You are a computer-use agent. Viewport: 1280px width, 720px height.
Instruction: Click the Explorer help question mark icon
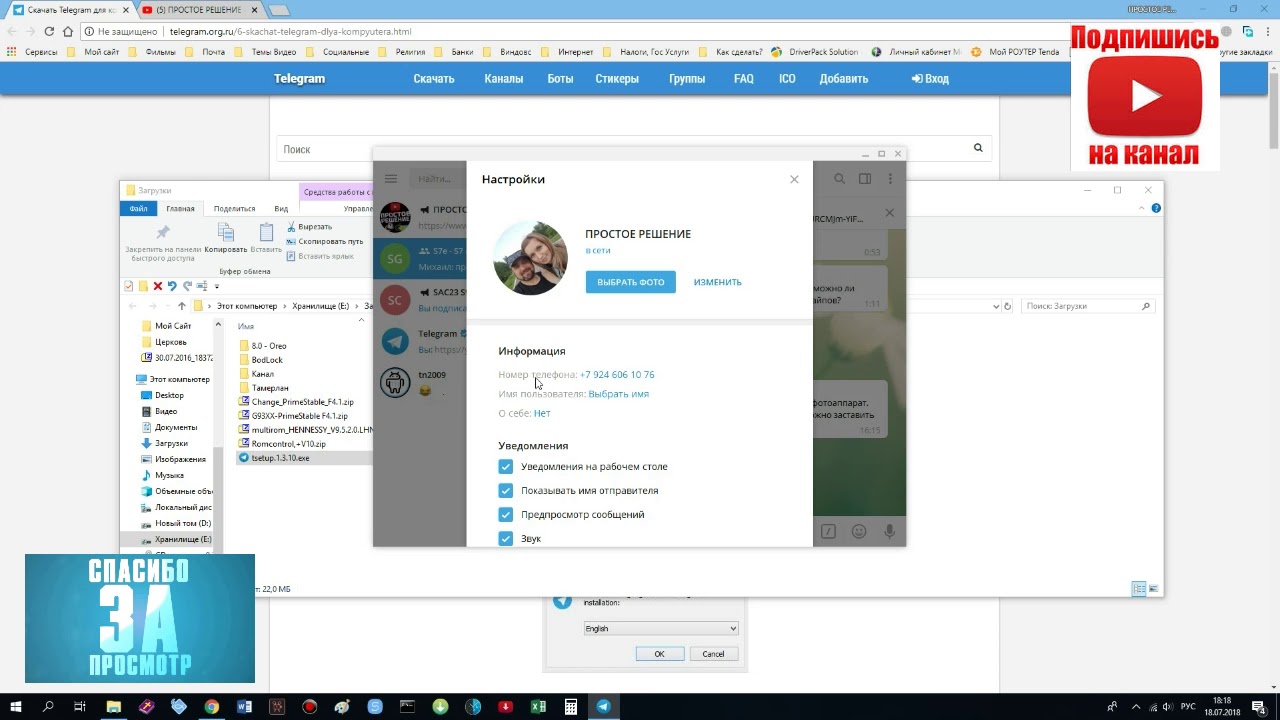[1156, 208]
